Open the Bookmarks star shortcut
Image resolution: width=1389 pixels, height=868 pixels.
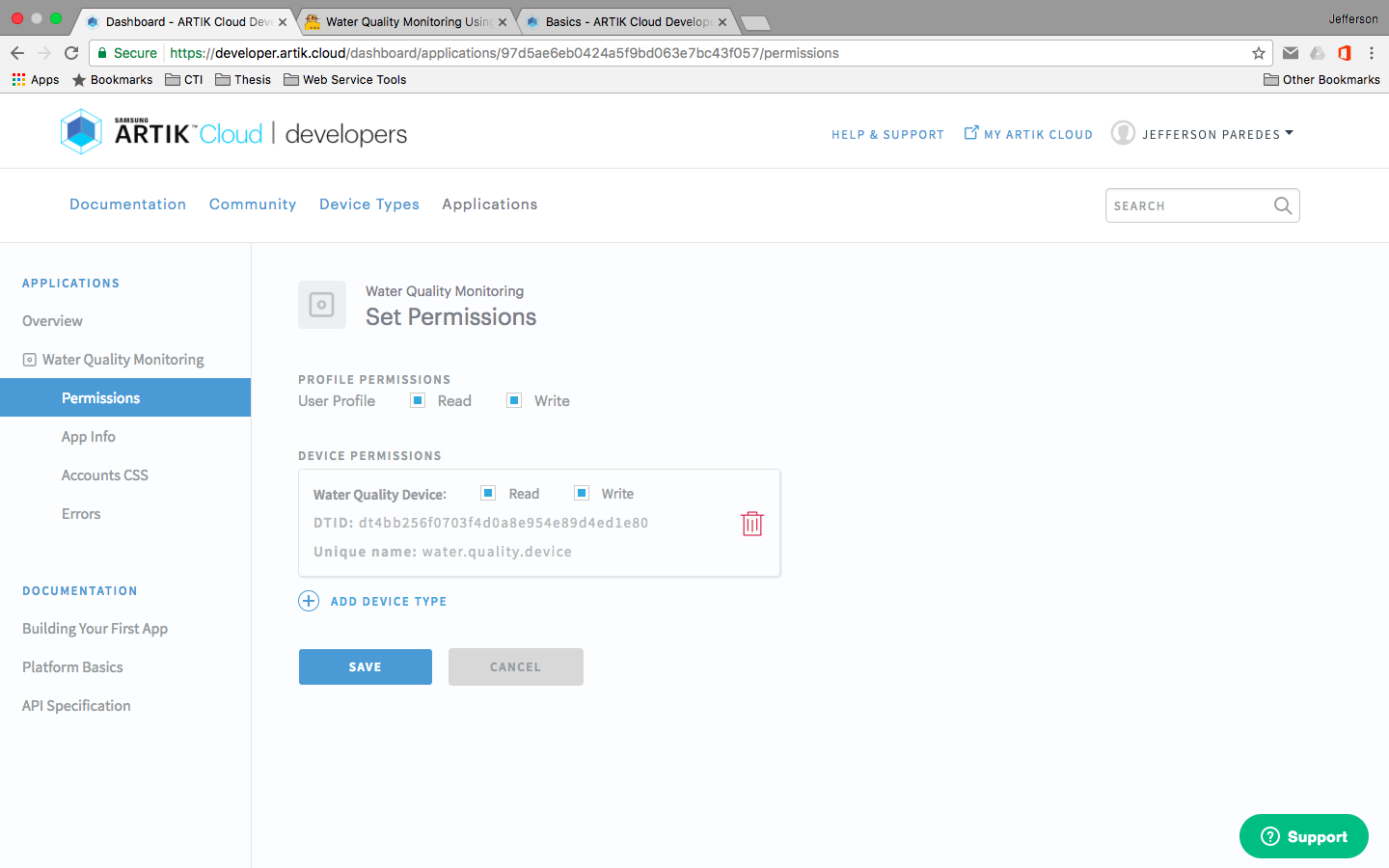[x=112, y=80]
